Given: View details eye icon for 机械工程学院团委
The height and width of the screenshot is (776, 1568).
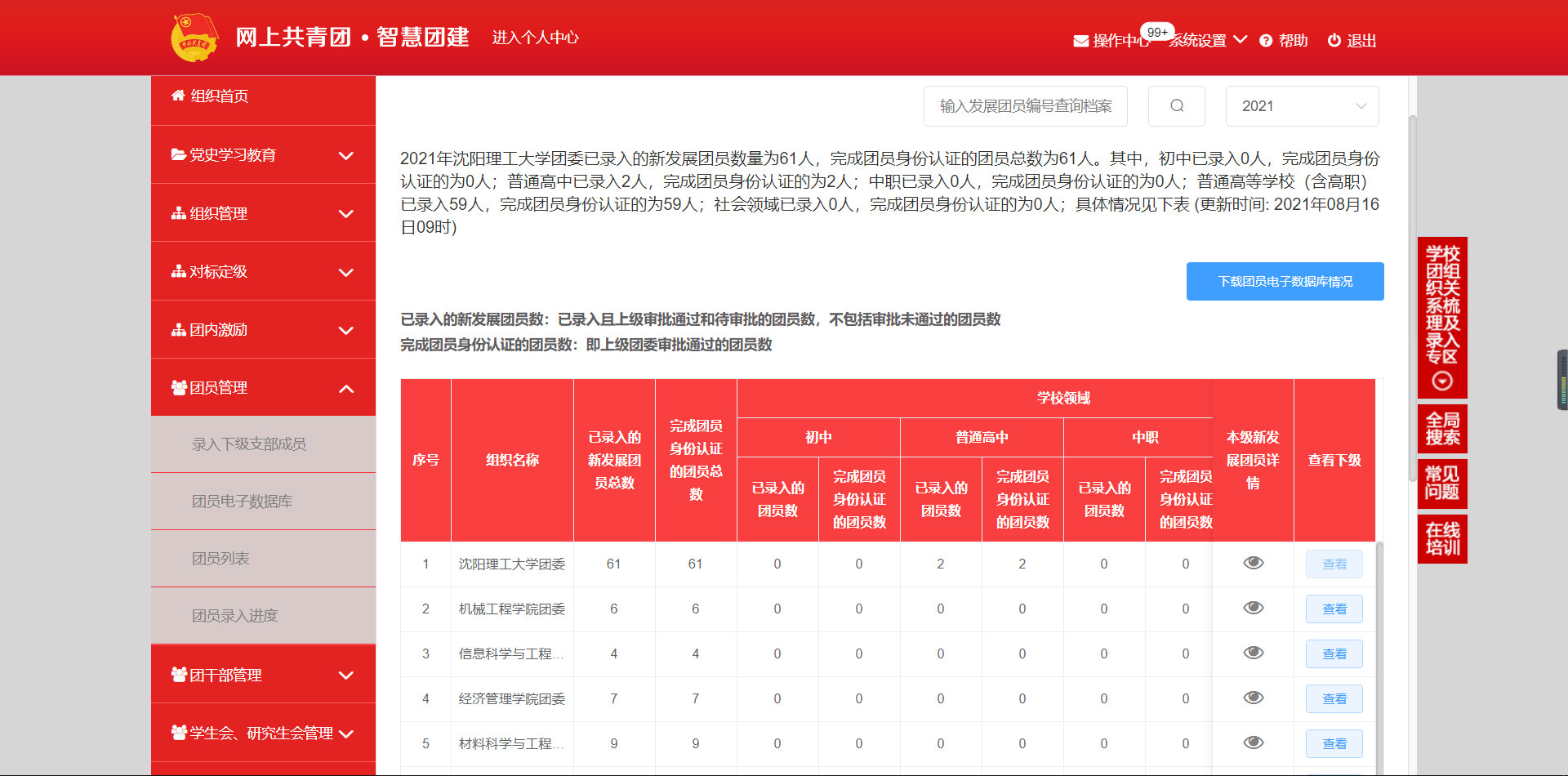Looking at the screenshot, I should 1254,608.
